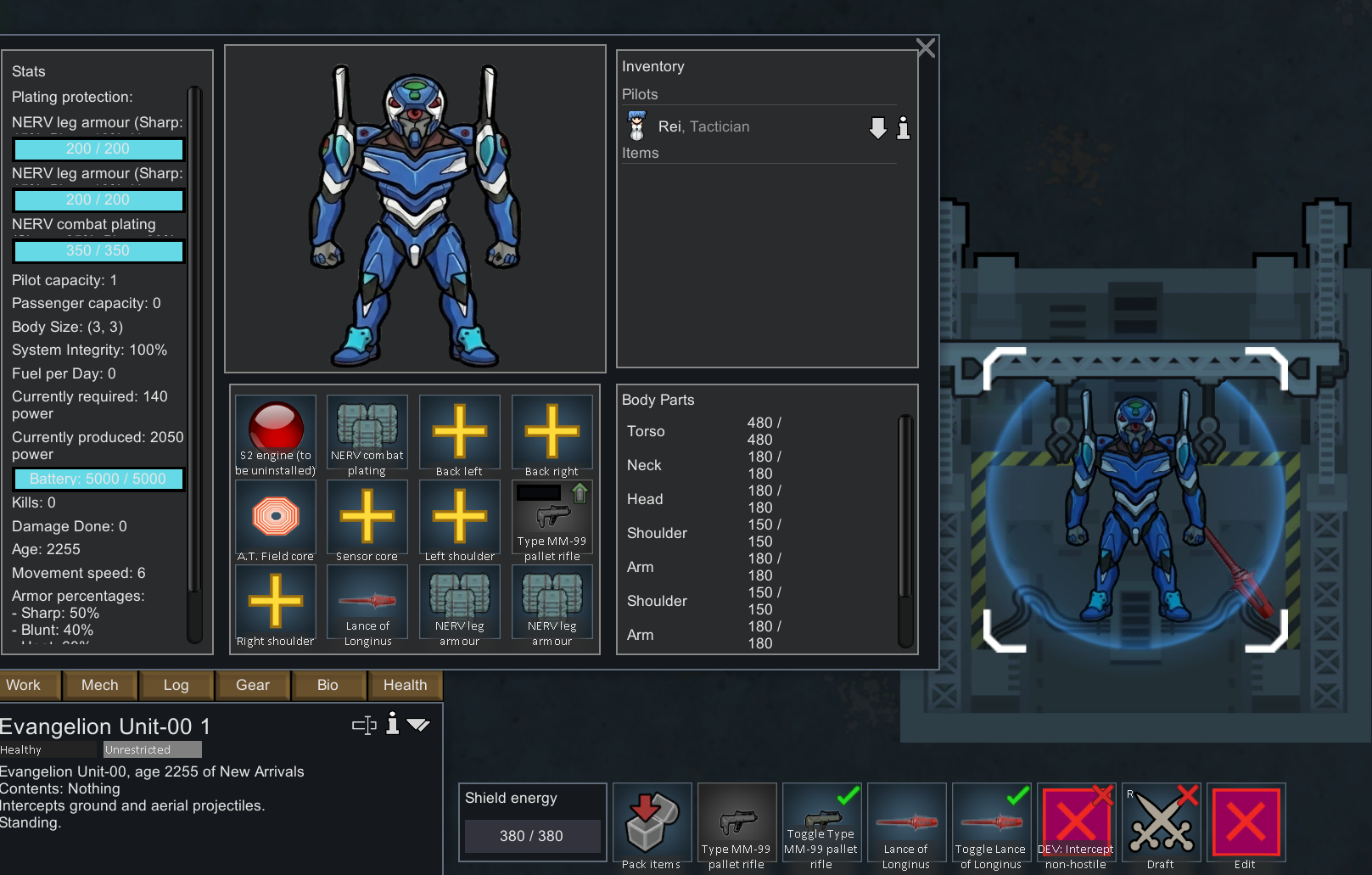Select equipped Type MM-99 pallet rifle slot
Screen dimensions: 1372x875
coord(552,520)
